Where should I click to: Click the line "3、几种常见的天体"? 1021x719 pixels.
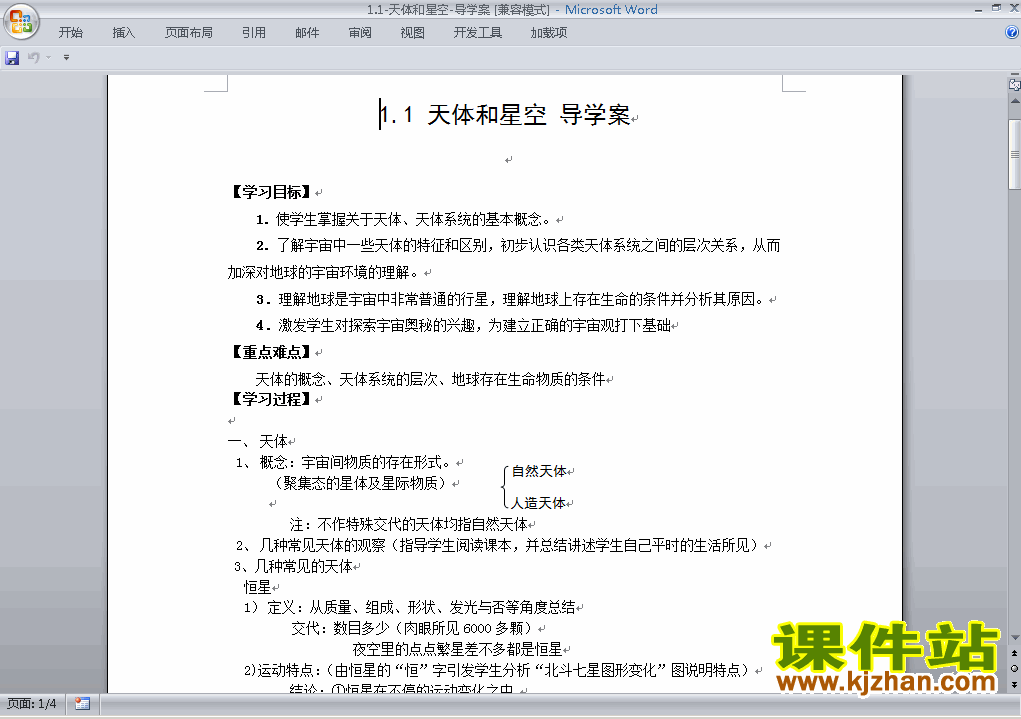[x=293, y=566]
